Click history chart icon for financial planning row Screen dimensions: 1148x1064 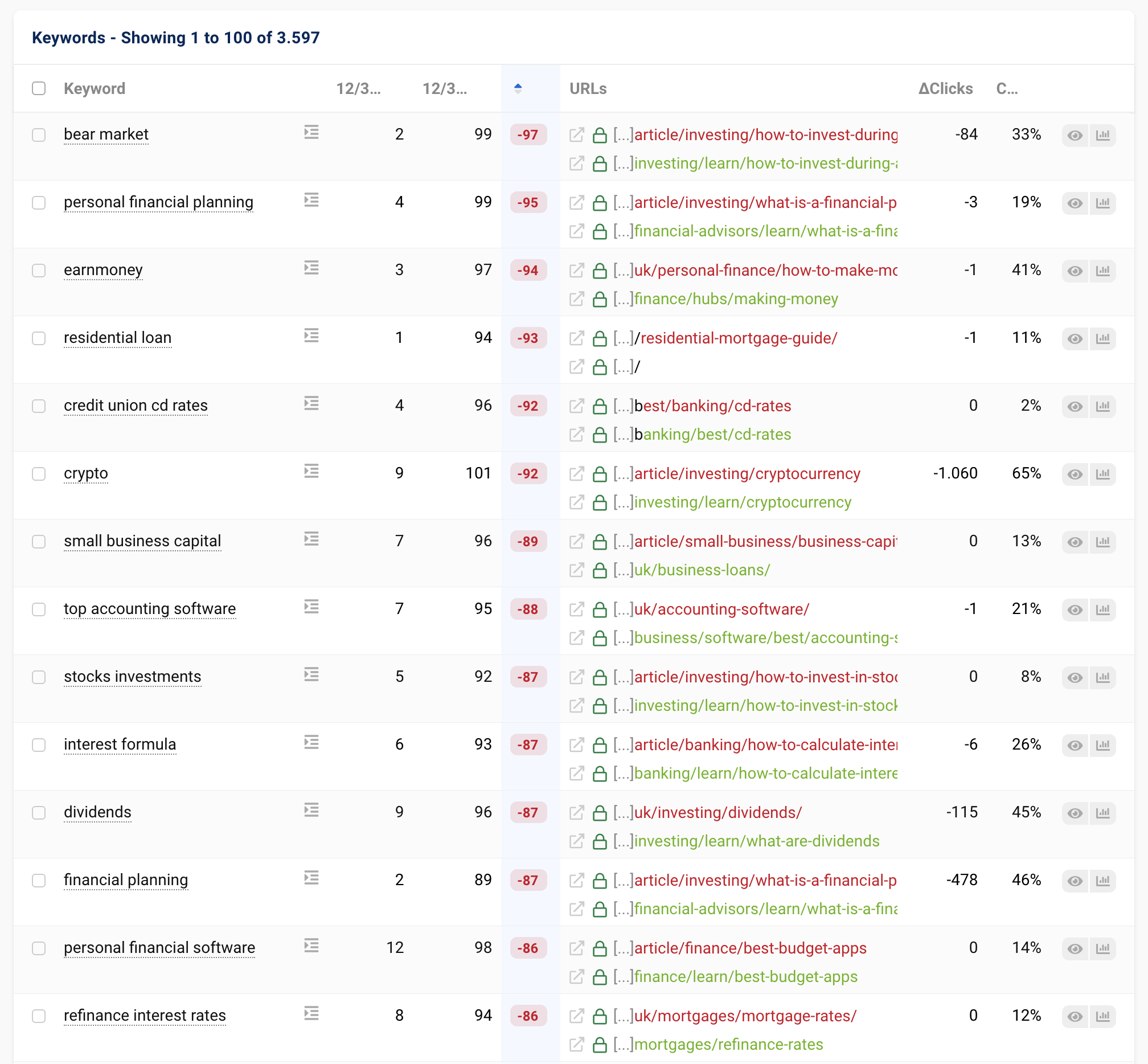tap(1102, 881)
